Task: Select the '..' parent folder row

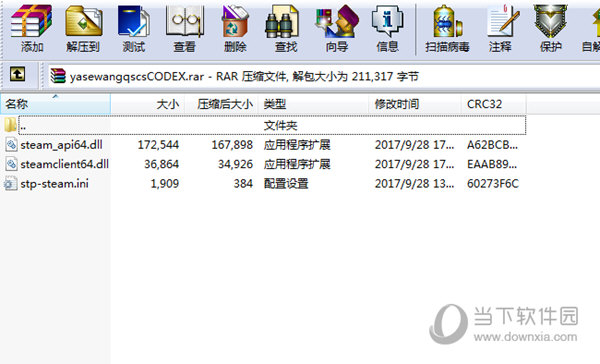Action: [272, 125]
